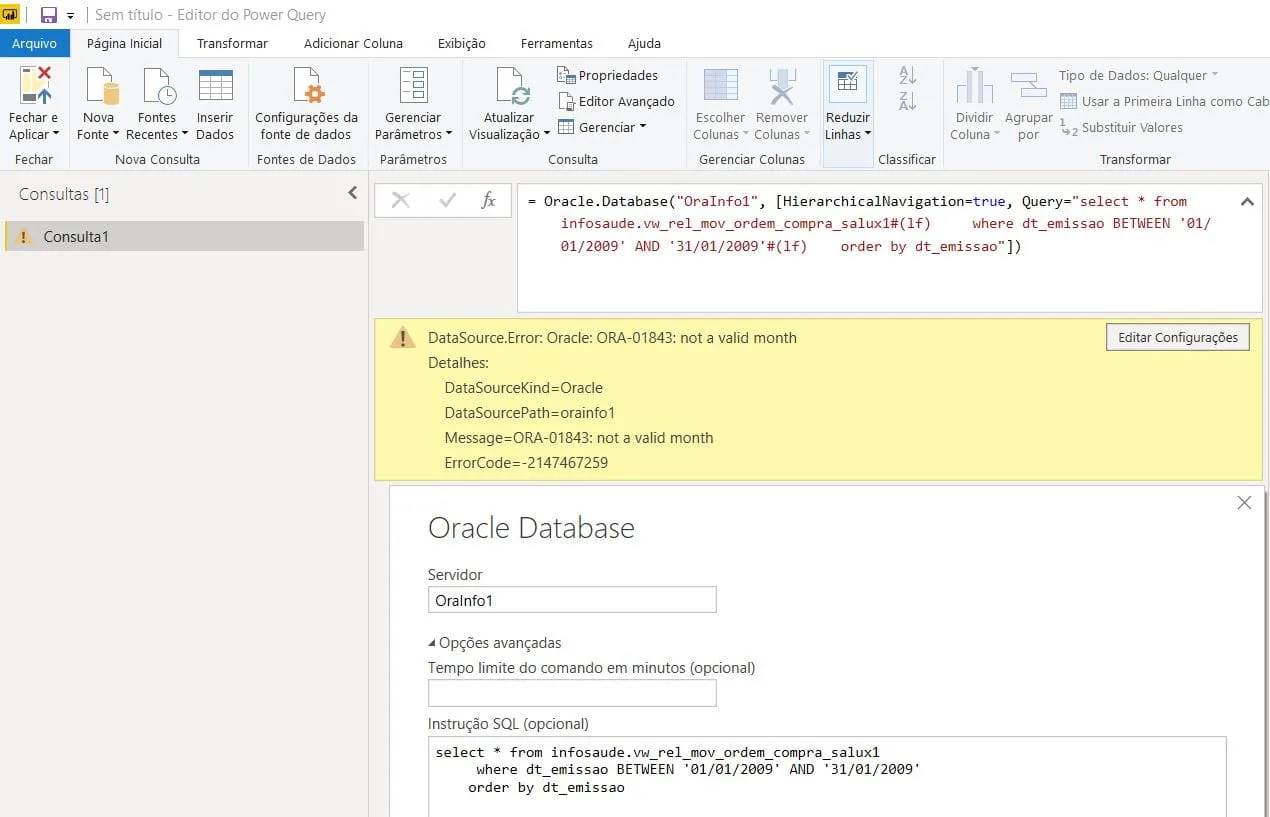Close the Oracle Database dialog
Image resolution: width=1270 pixels, height=817 pixels.
pos(1244,503)
